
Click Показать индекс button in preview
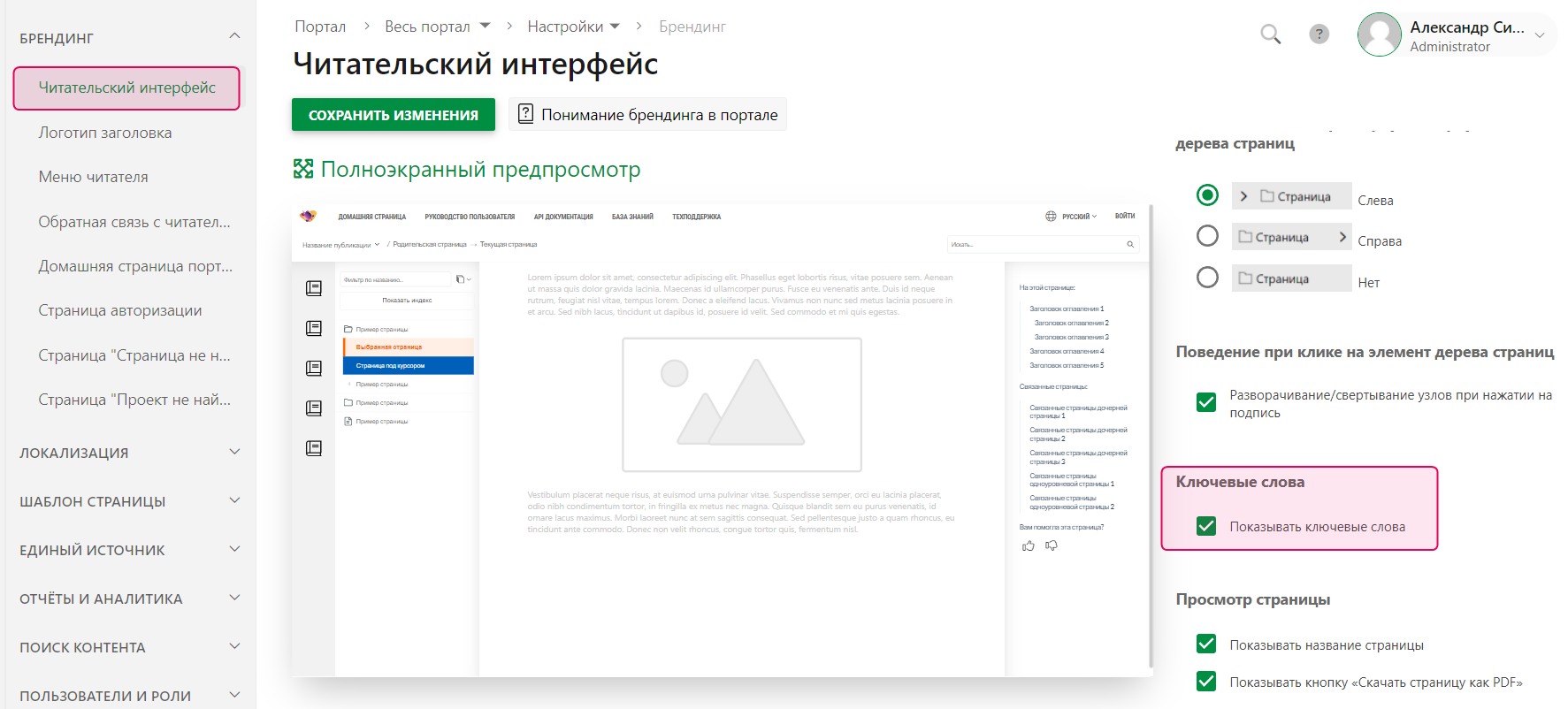tap(407, 301)
